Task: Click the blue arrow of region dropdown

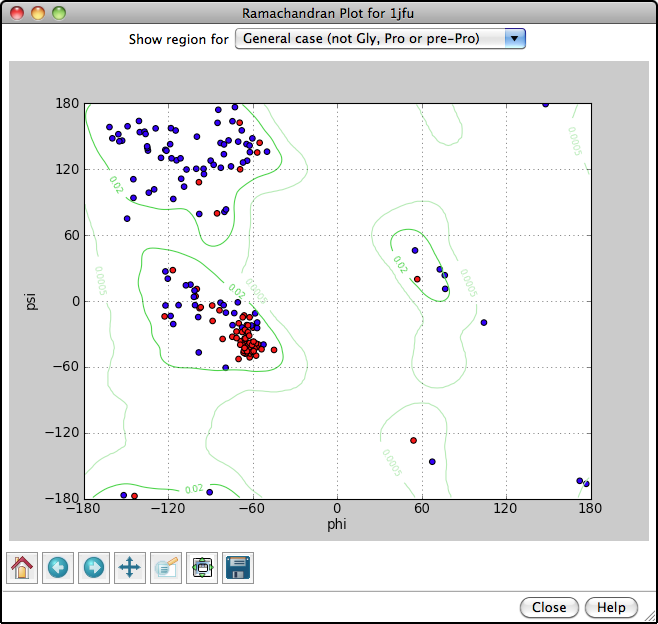Action: point(514,39)
